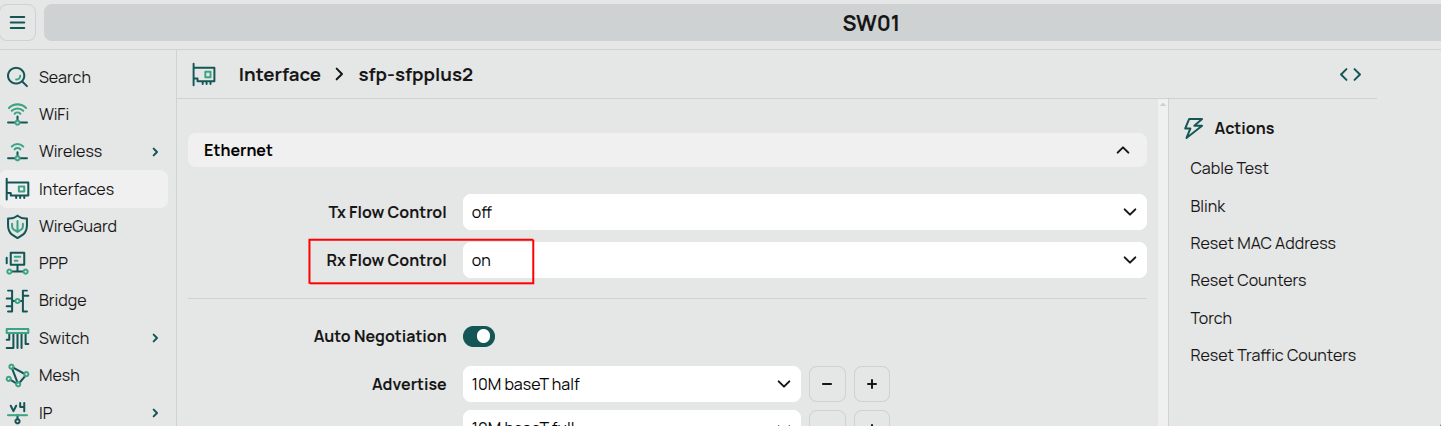Image resolution: width=1441 pixels, height=426 pixels.
Task: Click the Search magnifier icon
Action: point(17,77)
